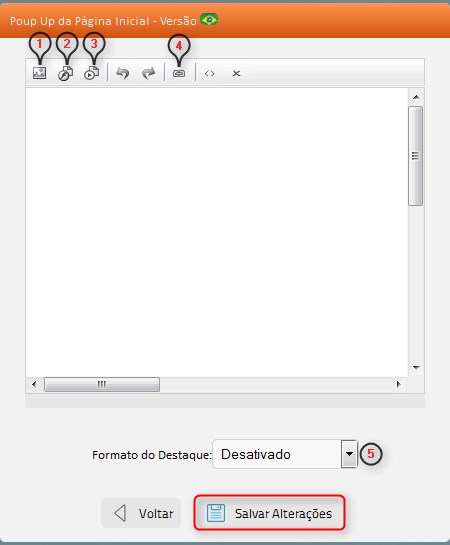Click the vertical scrollbar thumb

point(416,156)
